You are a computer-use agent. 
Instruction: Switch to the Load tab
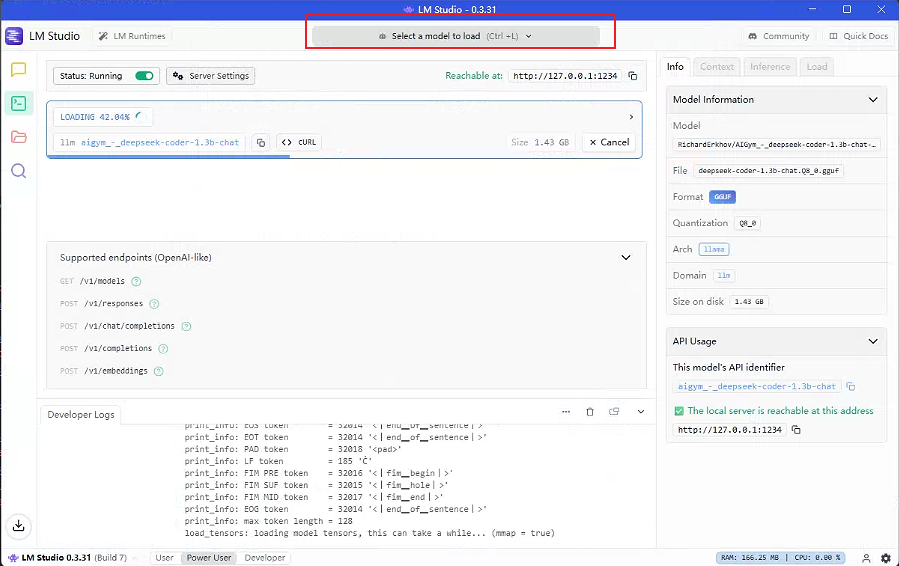coord(817,67)
